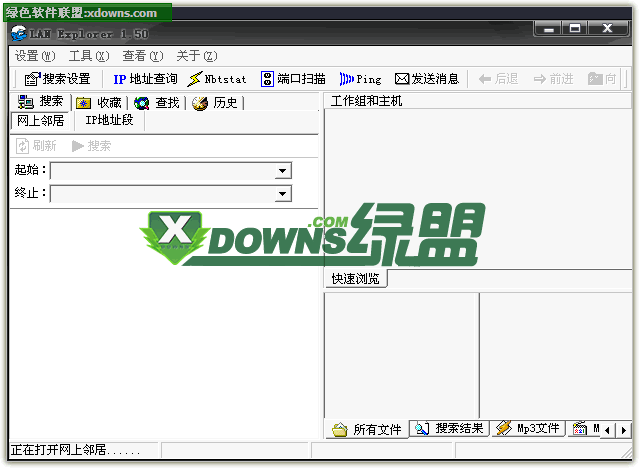Viewport: 639px width, 468px height.
Task: Open the 关于(Z) menu
Action: click(196, 55)
